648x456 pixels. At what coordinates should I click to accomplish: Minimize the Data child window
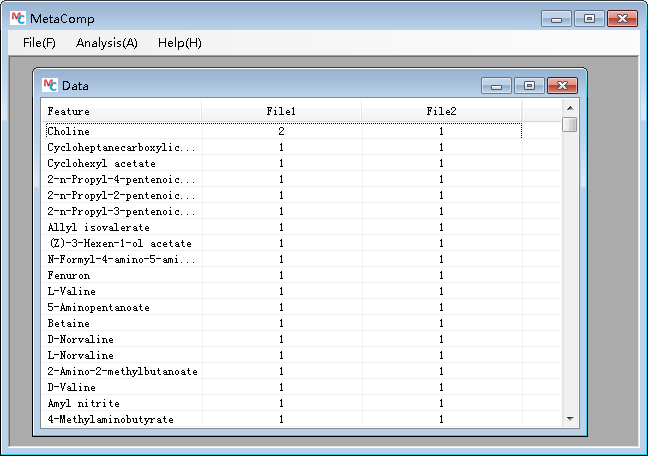tap(496, 86)
